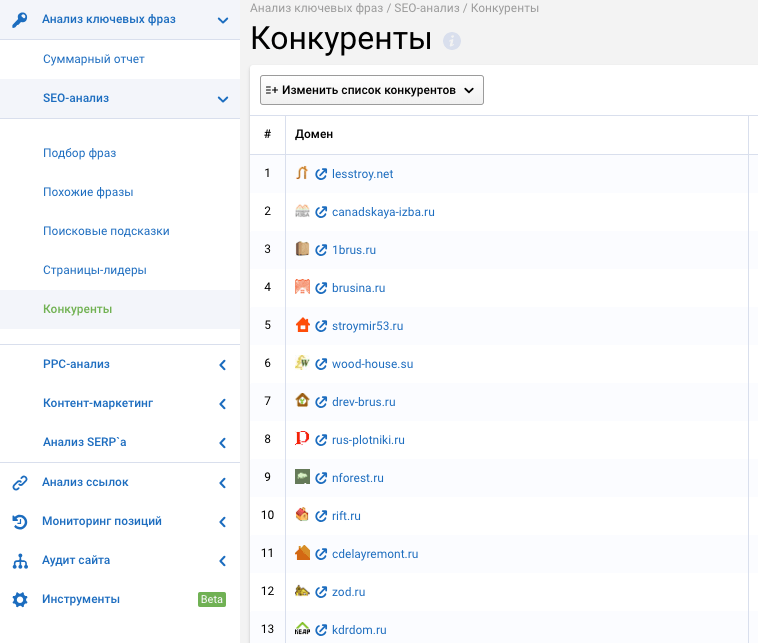Expand the PPC-анализ section chevron

[222, 365]
